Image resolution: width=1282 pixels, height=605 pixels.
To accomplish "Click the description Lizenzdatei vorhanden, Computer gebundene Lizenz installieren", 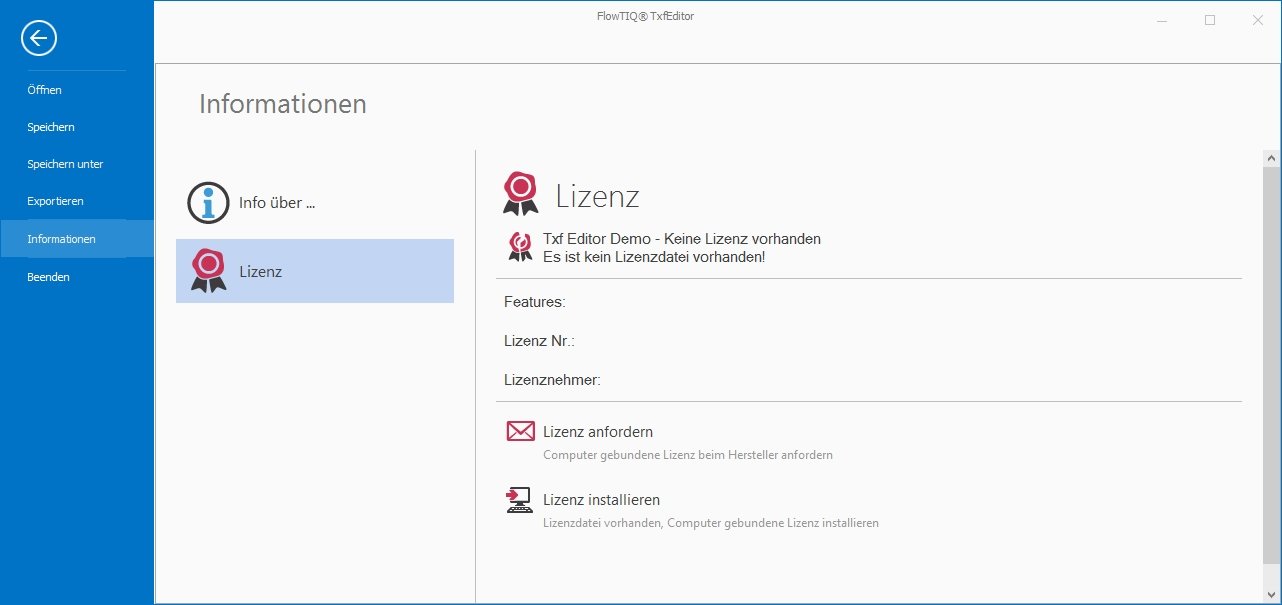I will click(711, 523).
